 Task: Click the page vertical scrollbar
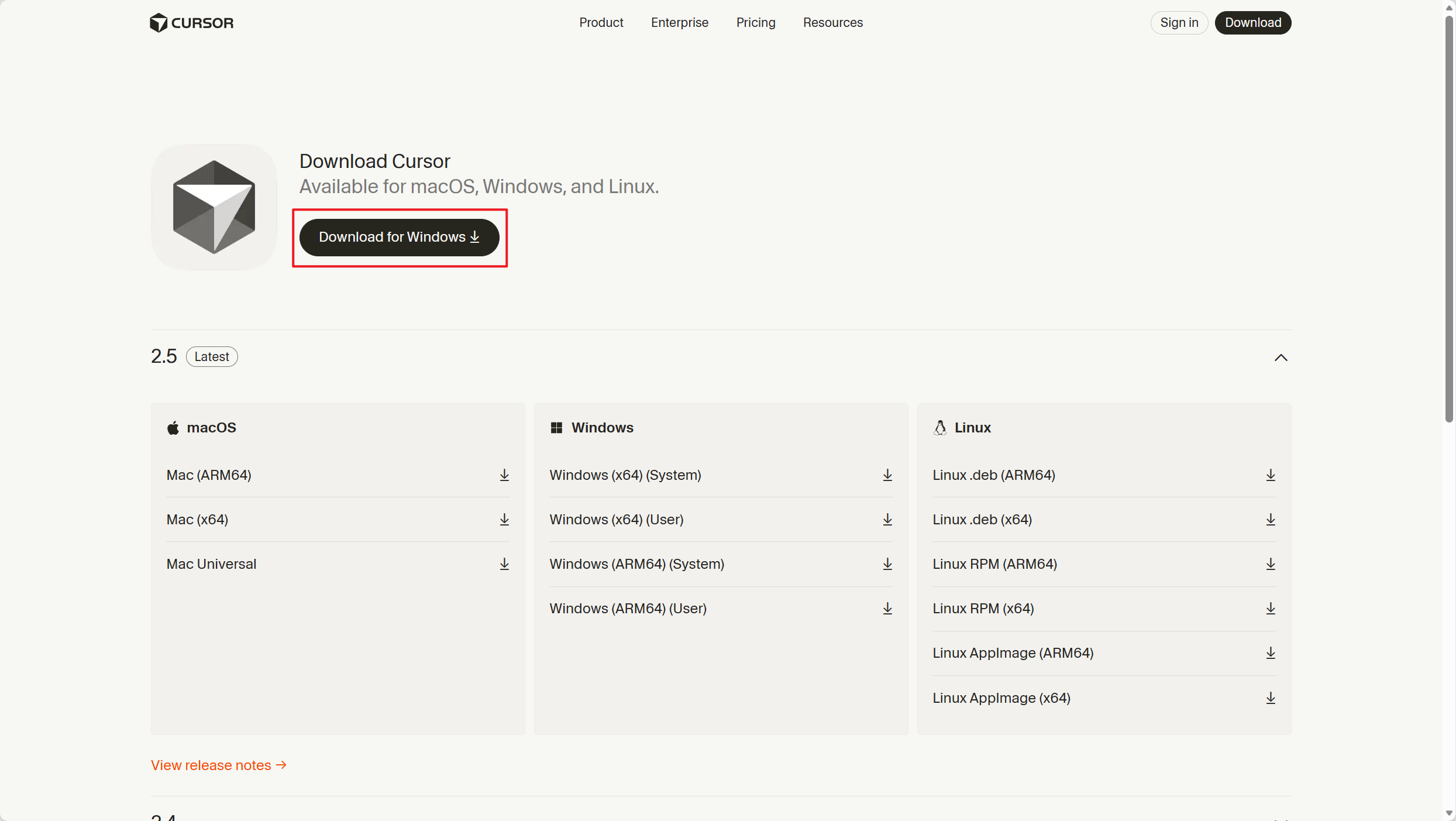coord(1449,217)
